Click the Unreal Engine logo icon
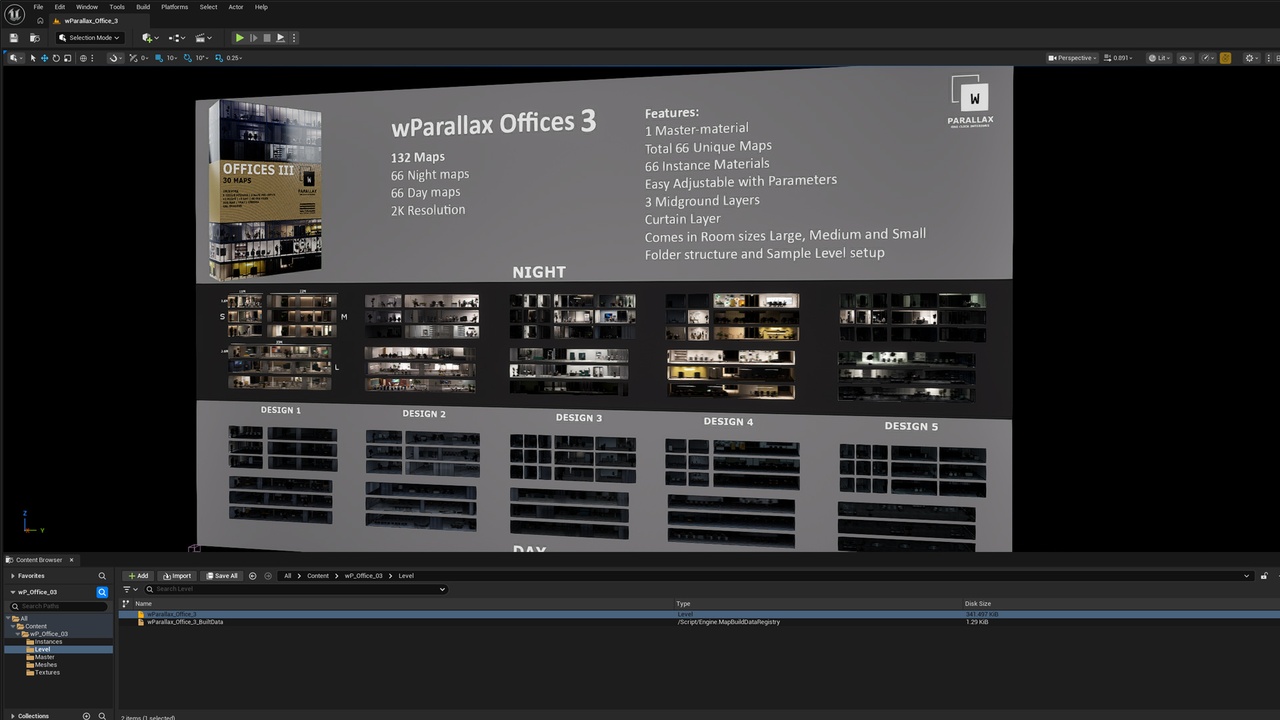This screenshot has height=720, width=1280. click(14, 14)
